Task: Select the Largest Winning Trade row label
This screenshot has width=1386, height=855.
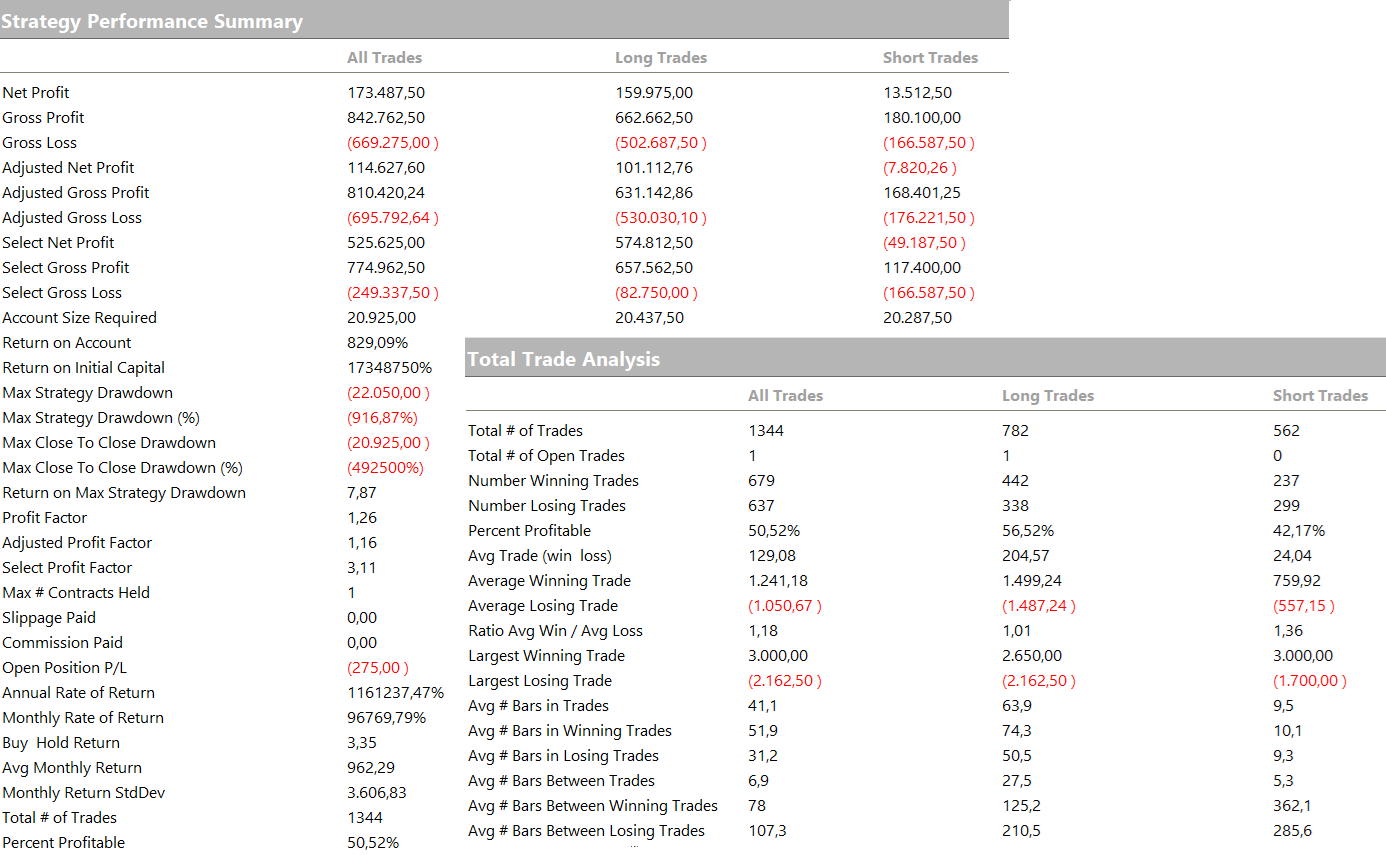Action: tap(546, 656)
